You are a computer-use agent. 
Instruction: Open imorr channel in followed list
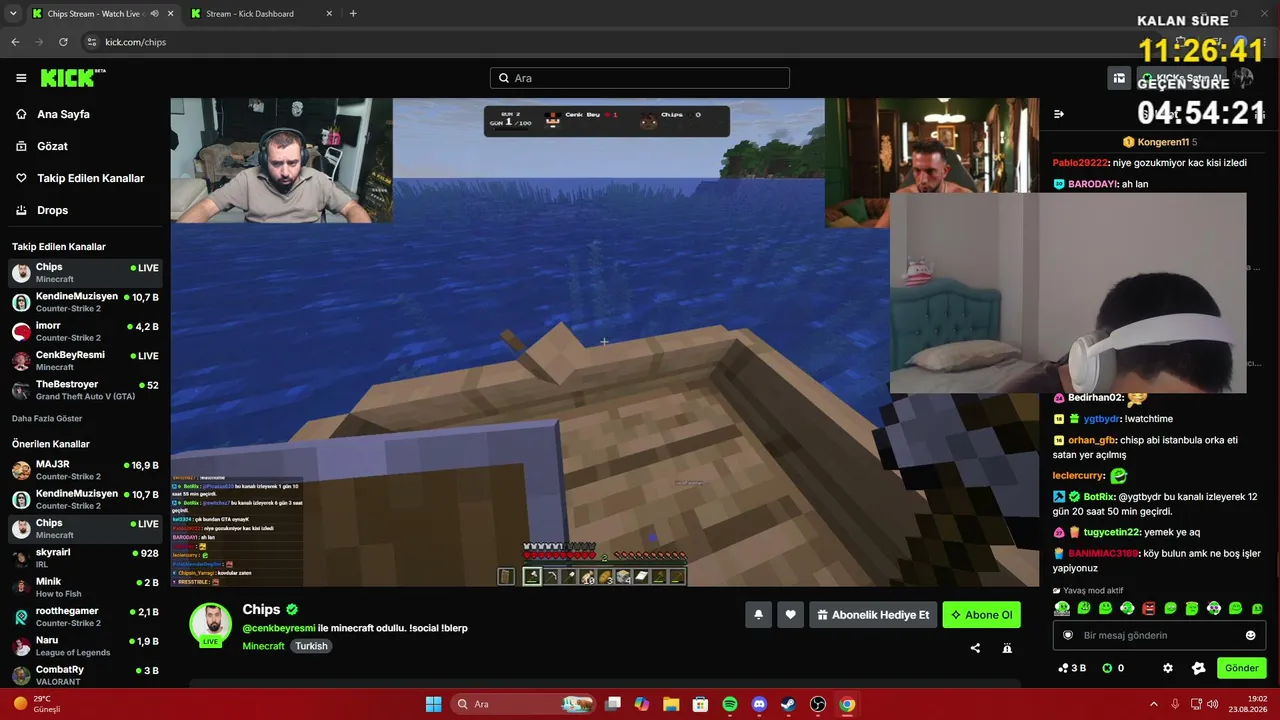point(85,332)
